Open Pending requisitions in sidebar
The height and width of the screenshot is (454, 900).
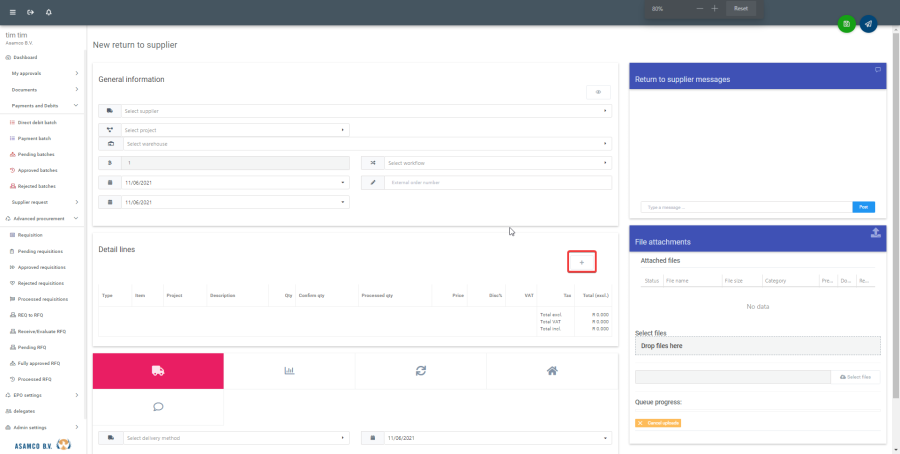coord(40,251)
